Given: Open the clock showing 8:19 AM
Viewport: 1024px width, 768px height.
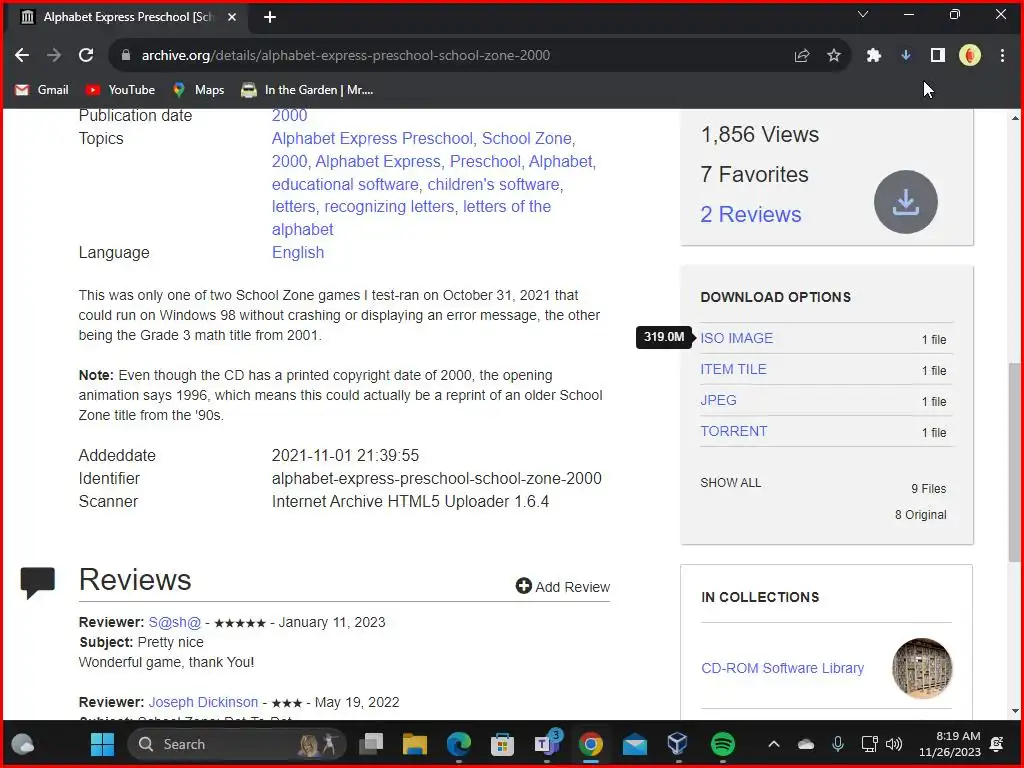Looking at the screenshot, I should coord(950,744).
